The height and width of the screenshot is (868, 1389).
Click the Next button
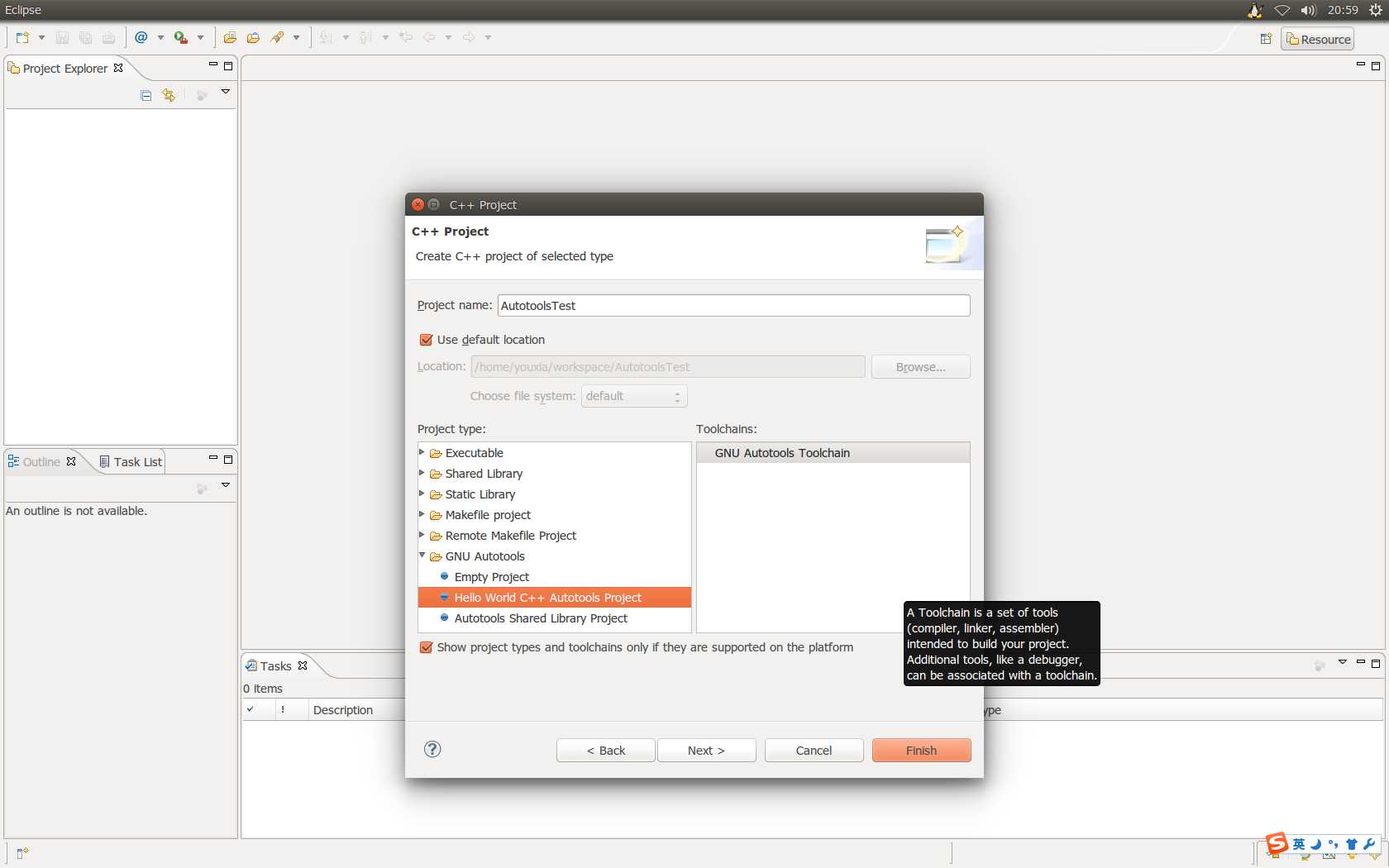point(706,750)
